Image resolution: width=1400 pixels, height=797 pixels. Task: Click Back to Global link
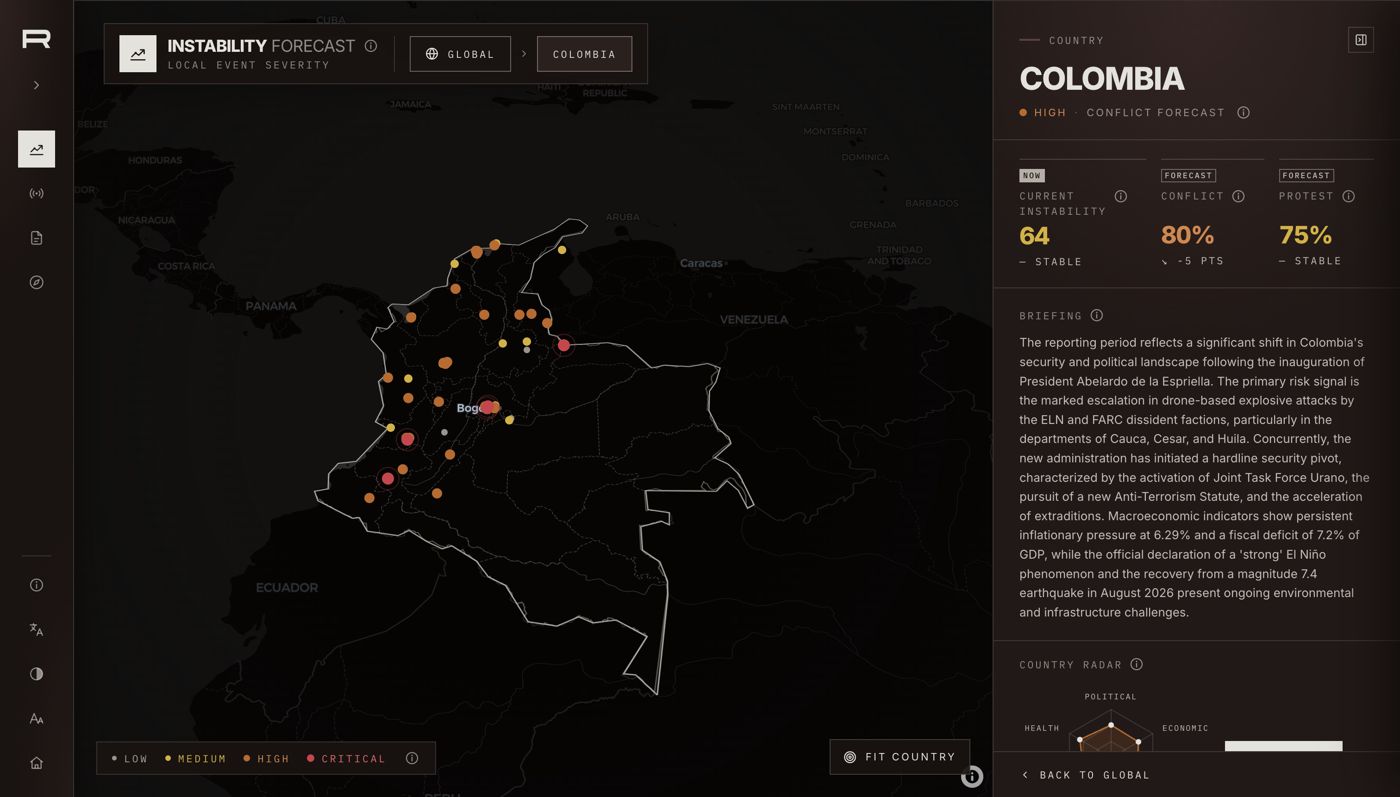(x=1086, y=775)
